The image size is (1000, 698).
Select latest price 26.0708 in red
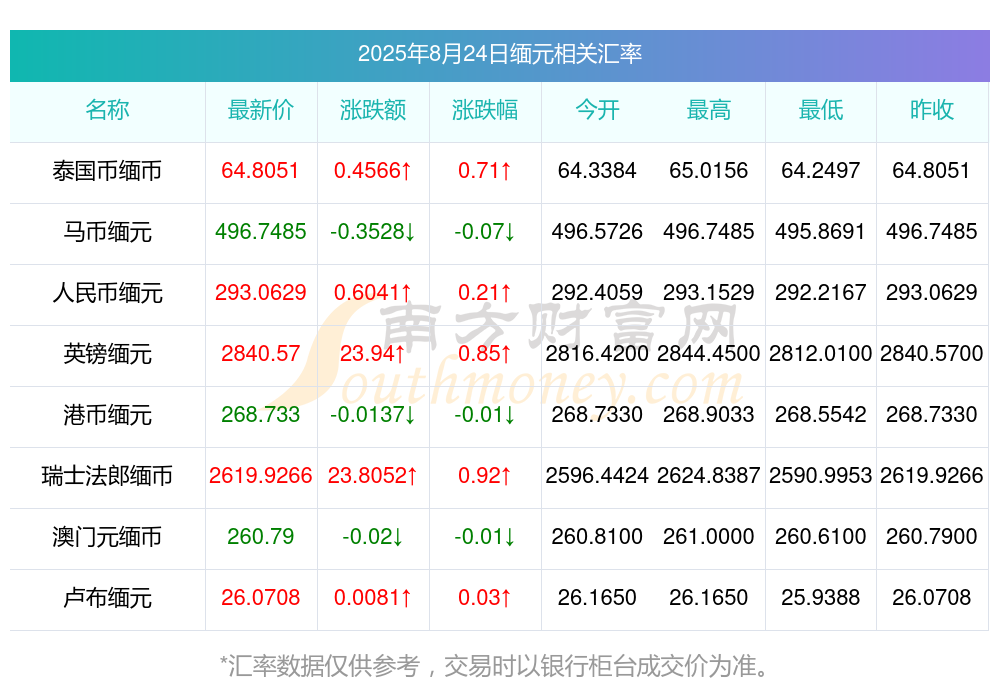(x=261, y=597)
